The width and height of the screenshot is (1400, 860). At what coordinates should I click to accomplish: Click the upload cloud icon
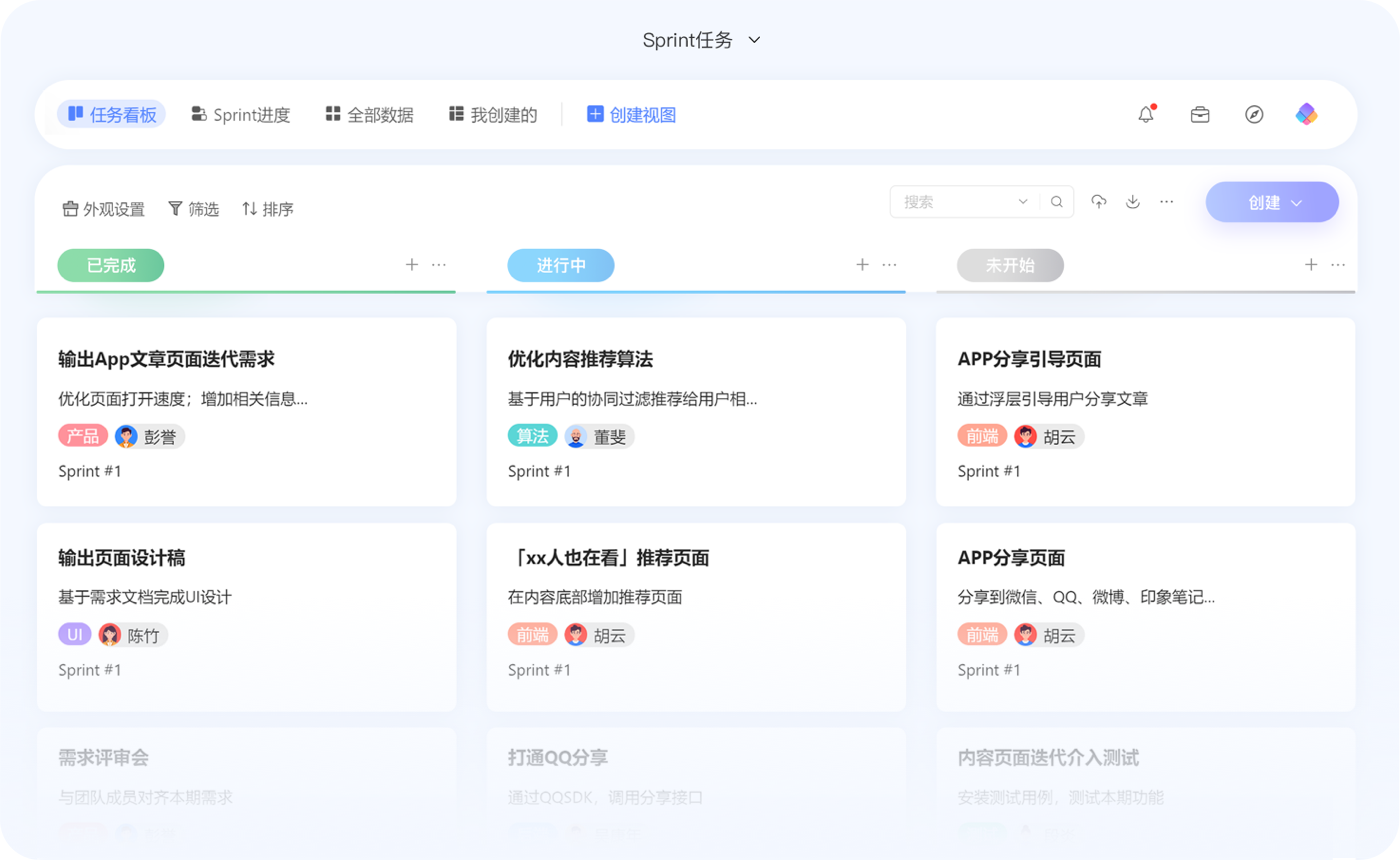(1099, 202)
